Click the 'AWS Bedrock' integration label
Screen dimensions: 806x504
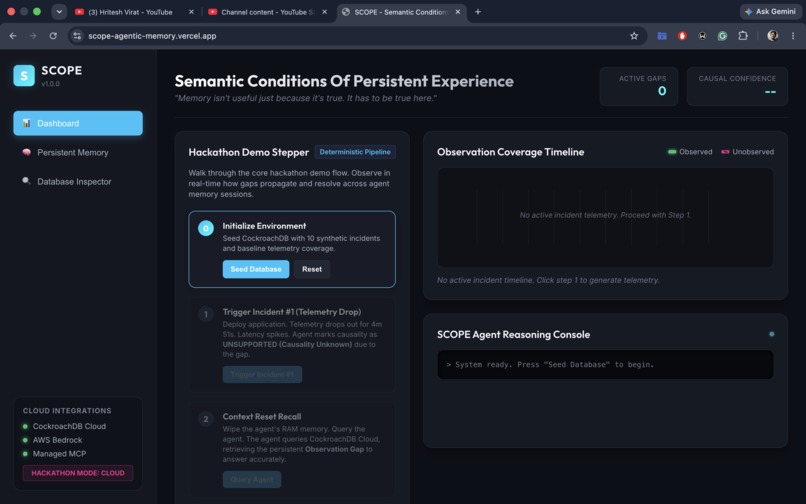tap(58, 440)
